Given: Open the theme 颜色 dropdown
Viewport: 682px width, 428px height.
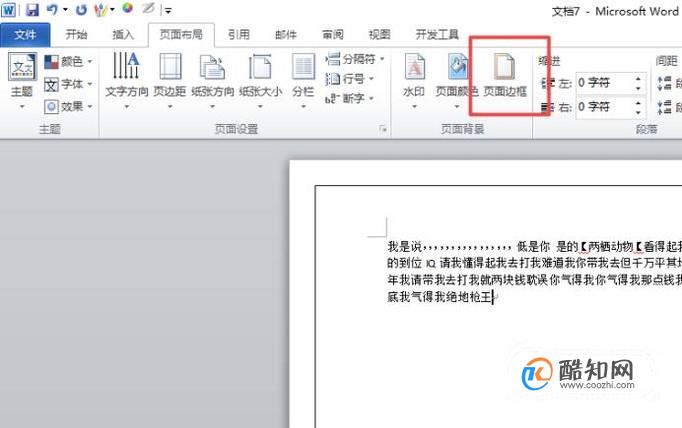Looking at the screenshot, I should pos(69,61).
